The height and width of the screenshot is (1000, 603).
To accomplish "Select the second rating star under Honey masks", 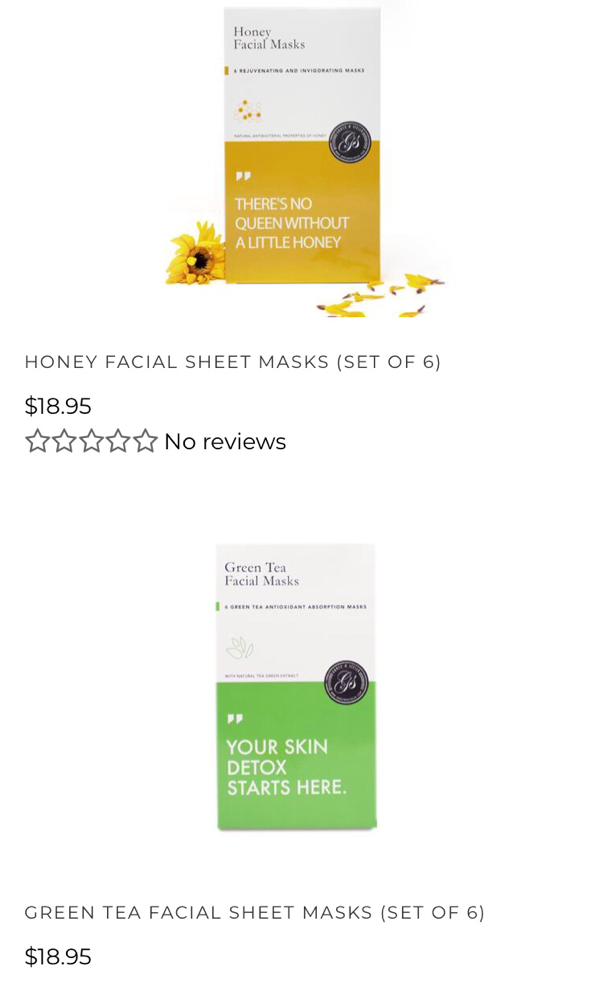I will click(64, 441).
